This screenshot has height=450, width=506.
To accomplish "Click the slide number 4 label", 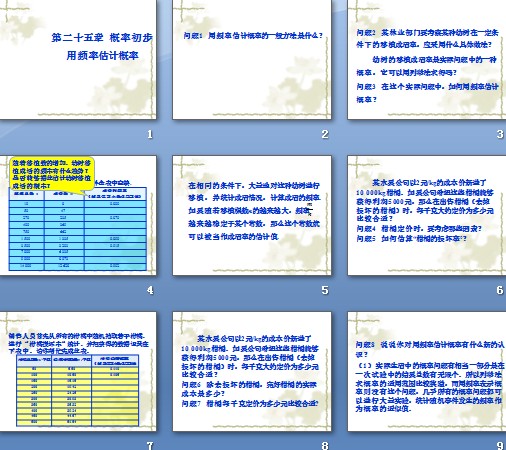I will (150, 290).
